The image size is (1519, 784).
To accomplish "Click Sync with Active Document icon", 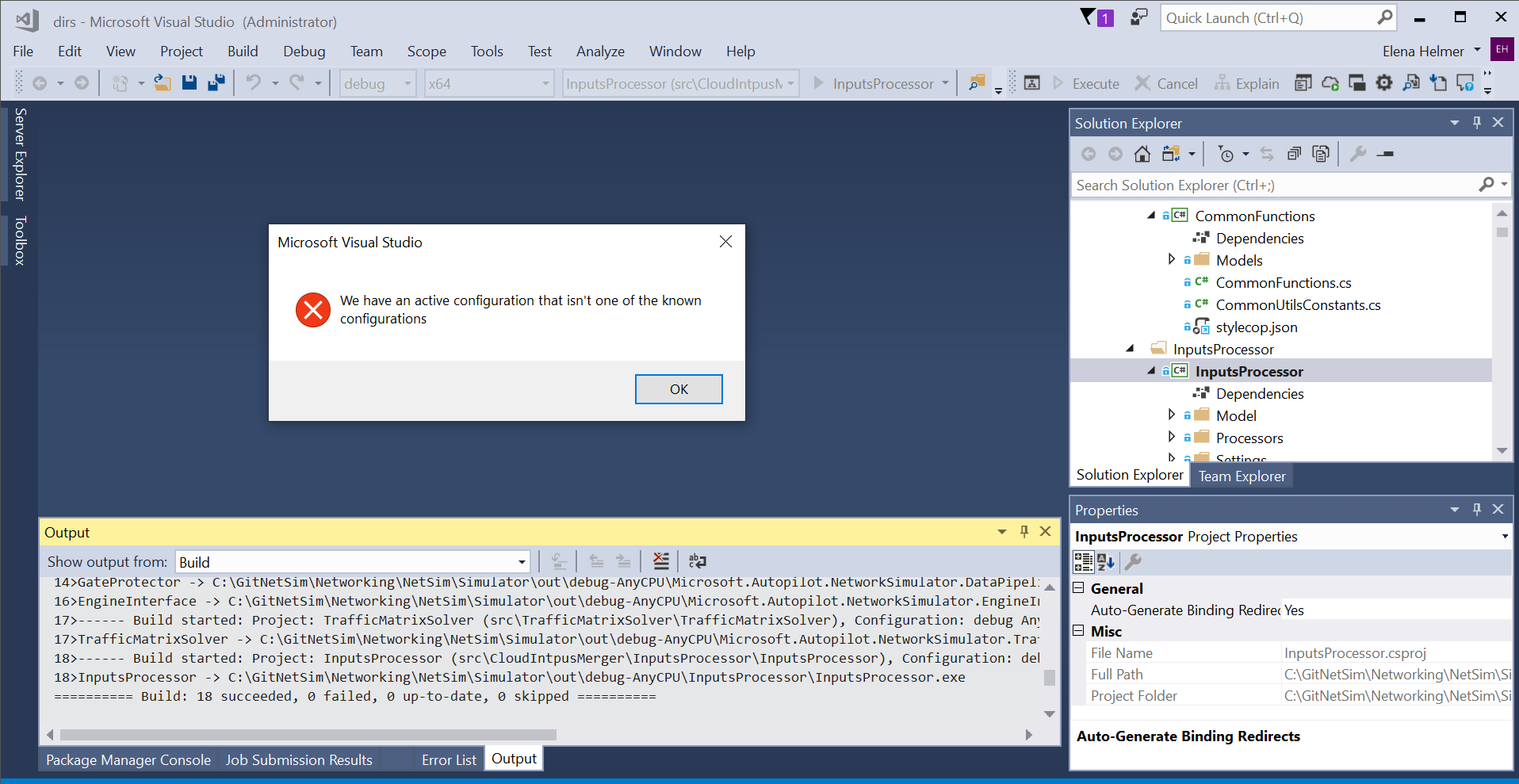I will [x=1266, y=154].
